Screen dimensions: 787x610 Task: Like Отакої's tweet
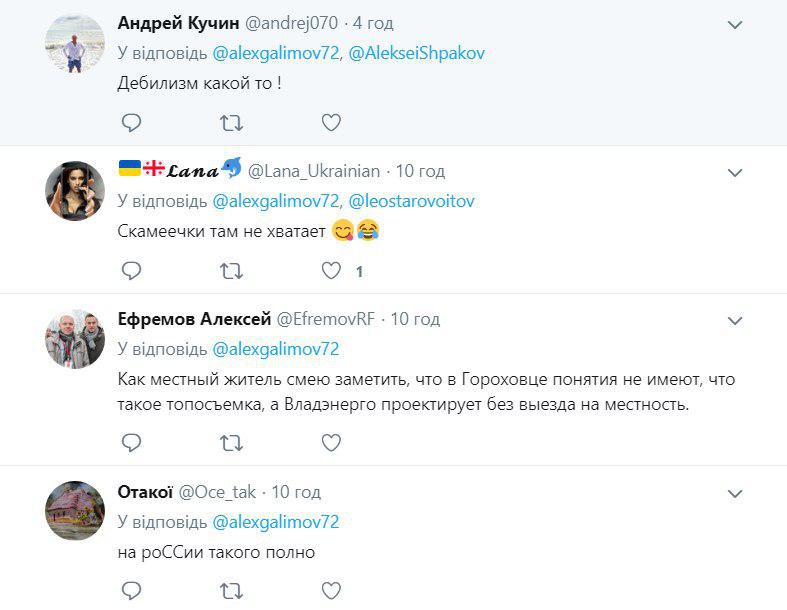point(331,590)
